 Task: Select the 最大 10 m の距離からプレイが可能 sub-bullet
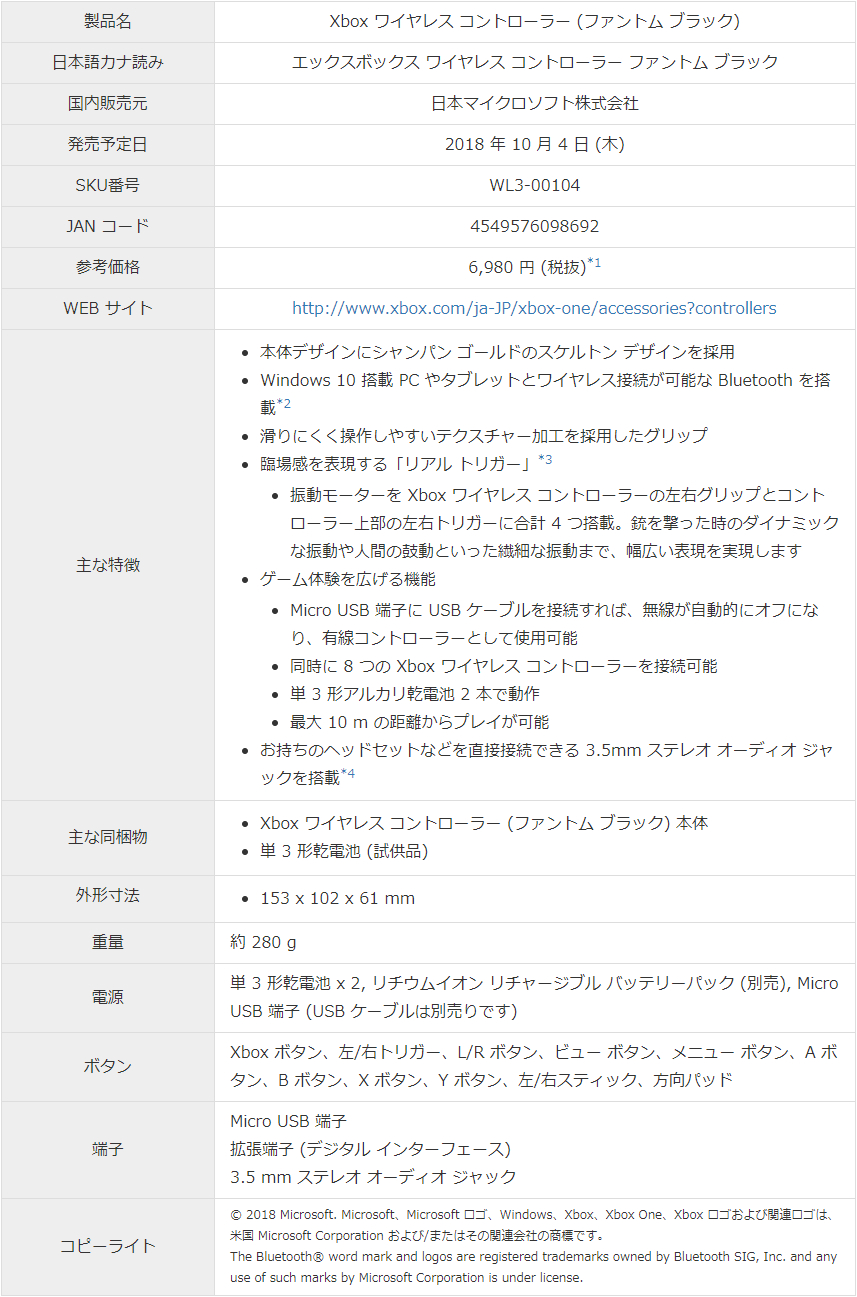coord(419,722)
